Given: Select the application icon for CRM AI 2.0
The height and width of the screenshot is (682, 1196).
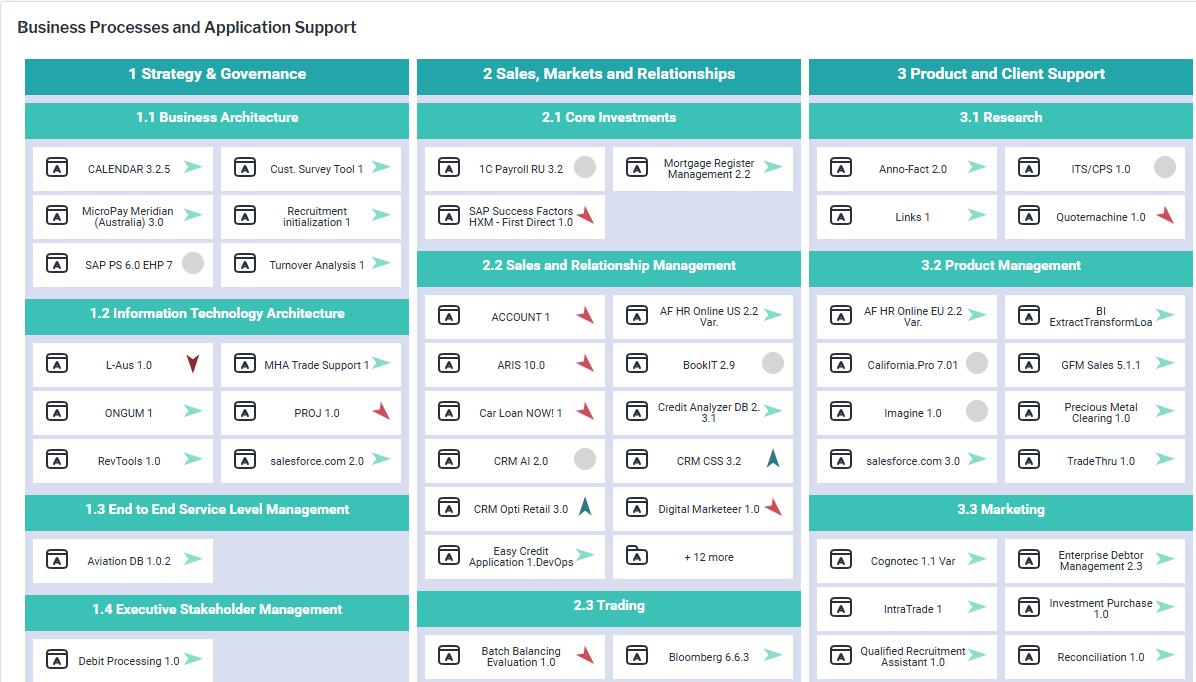Looking at the screenshot, I should (449, 460).
